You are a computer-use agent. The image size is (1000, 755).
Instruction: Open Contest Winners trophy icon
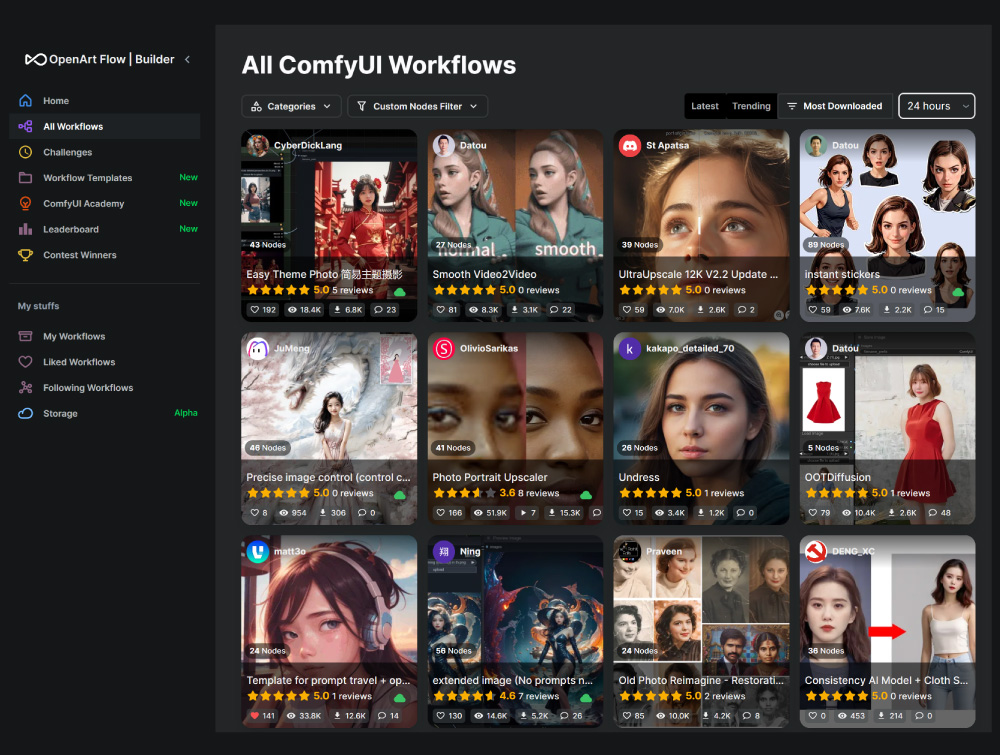[26, 255]
